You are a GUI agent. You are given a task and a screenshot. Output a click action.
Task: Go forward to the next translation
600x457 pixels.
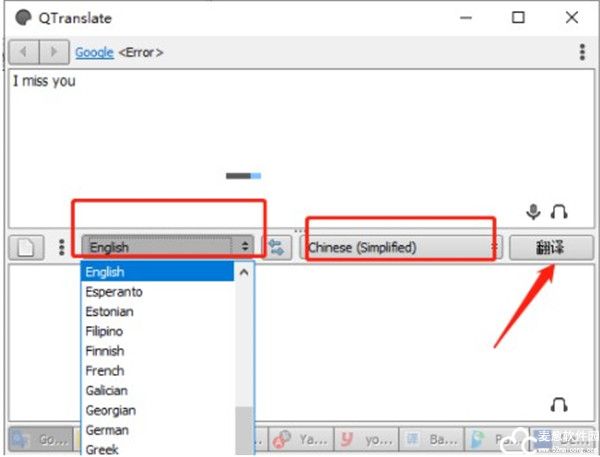click(54, 51)
